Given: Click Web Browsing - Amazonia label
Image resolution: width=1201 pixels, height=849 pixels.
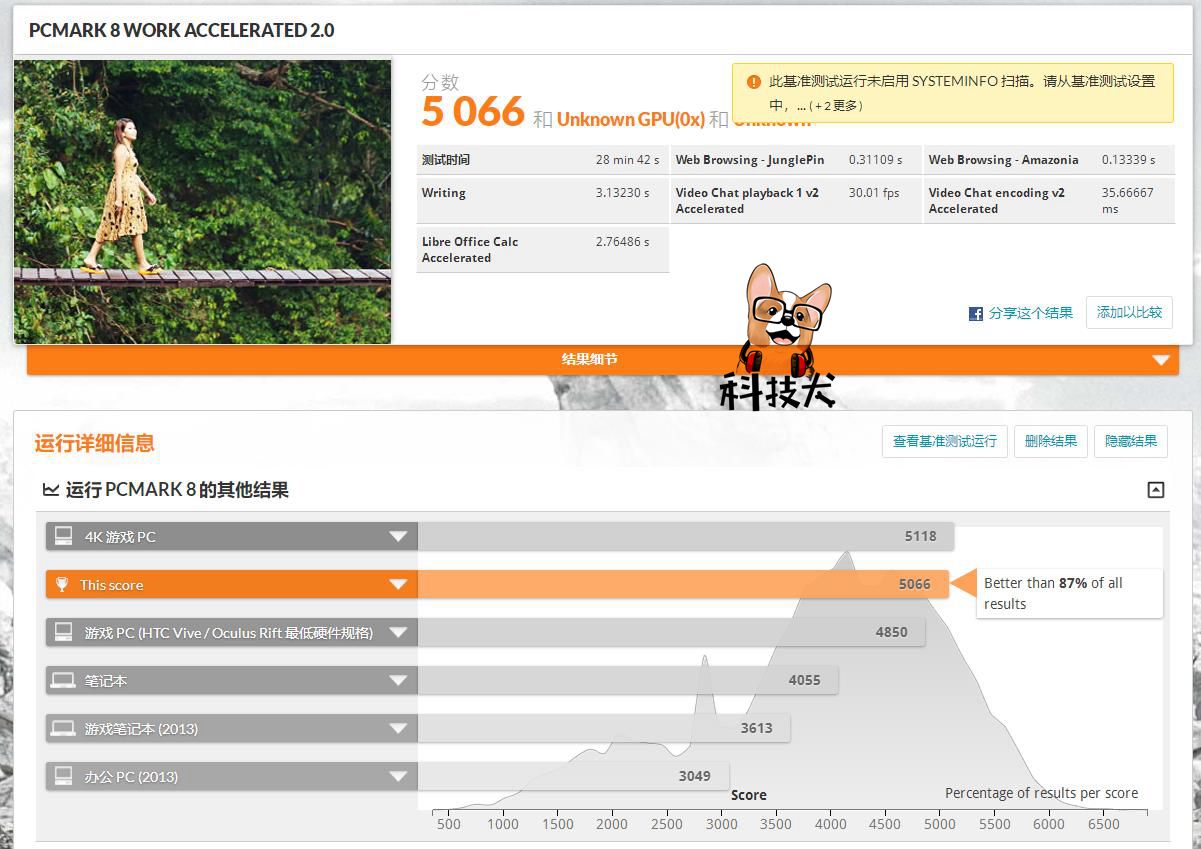Looking at the screenshot, I should 1003,160.
